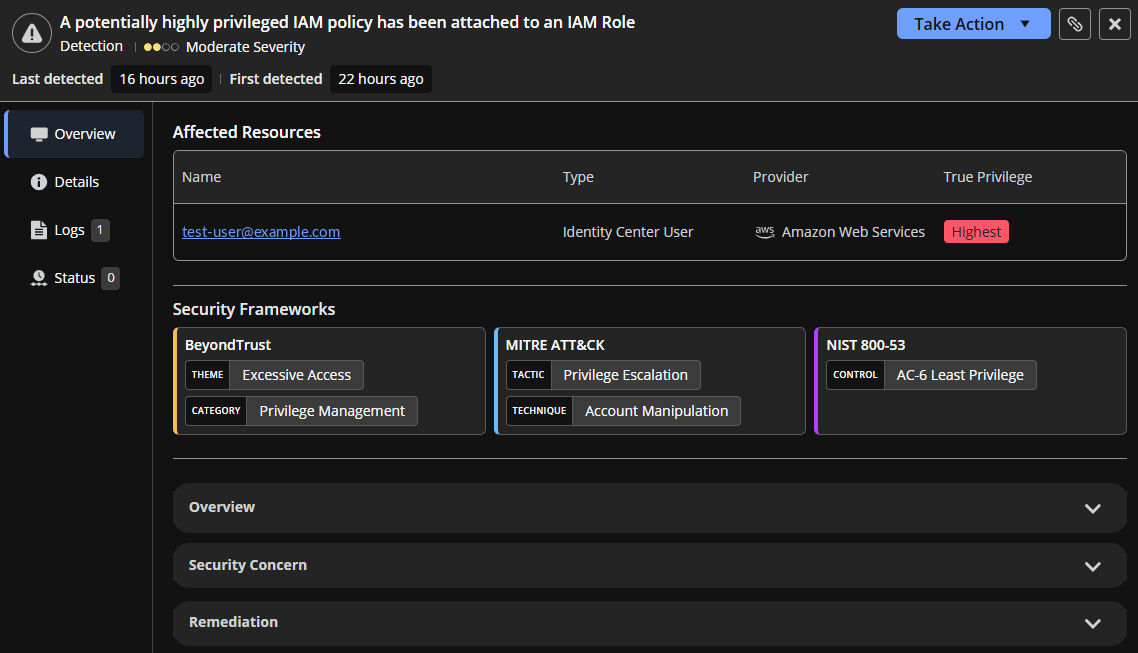Click the Identity Center User cell

click(x=628, y=232)
